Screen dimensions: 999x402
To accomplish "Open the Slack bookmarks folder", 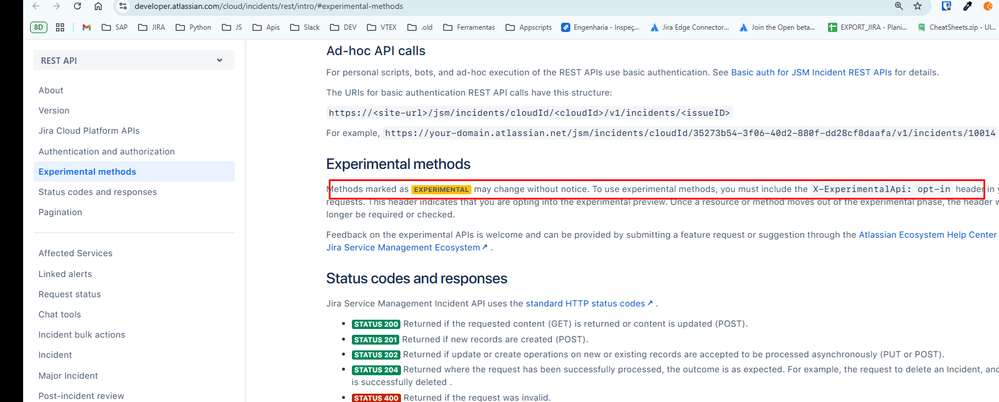I will [x=305, y=27].
